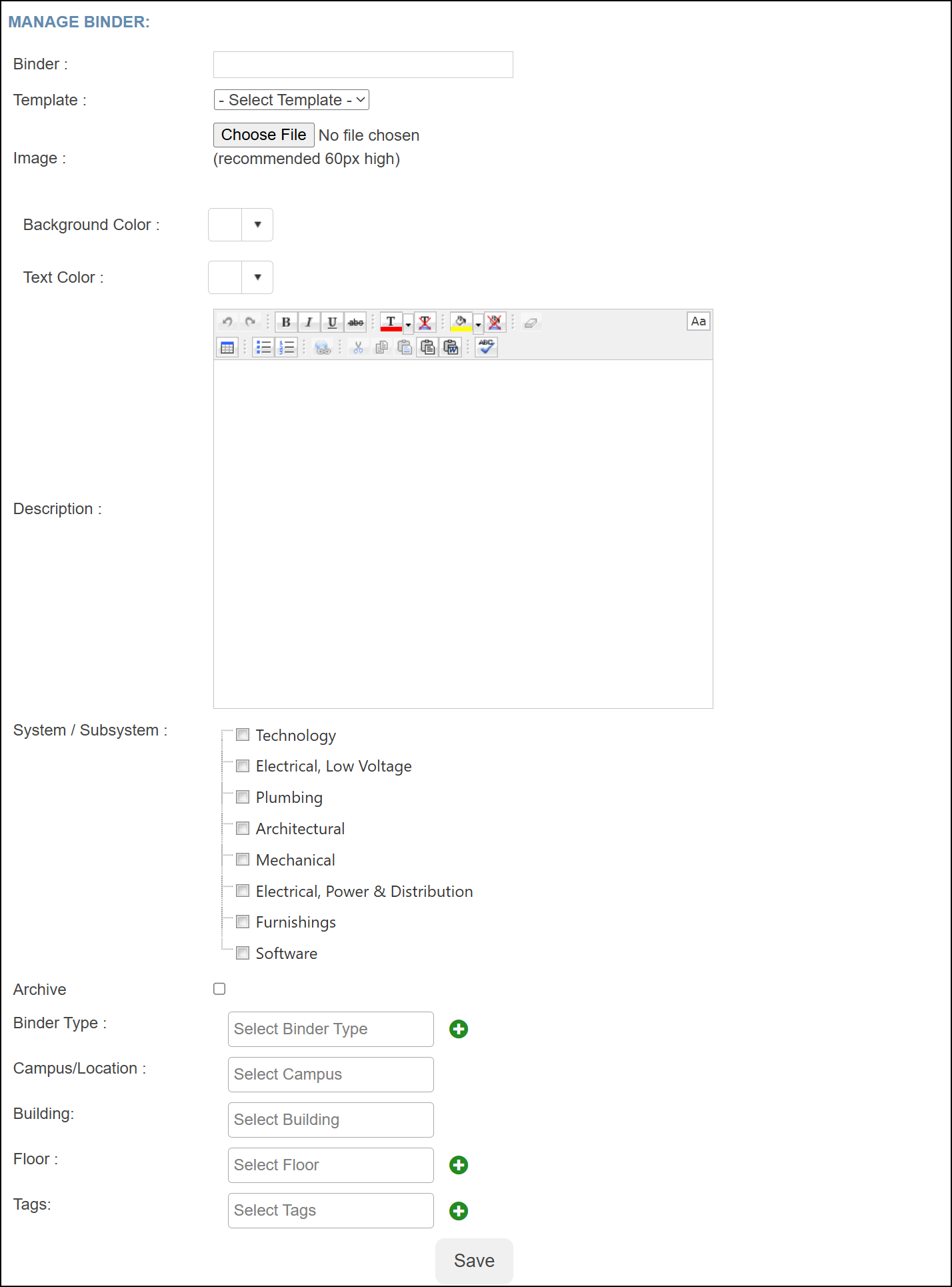
Task: Apply yellow highlight paint bucket
Action: 461,322
